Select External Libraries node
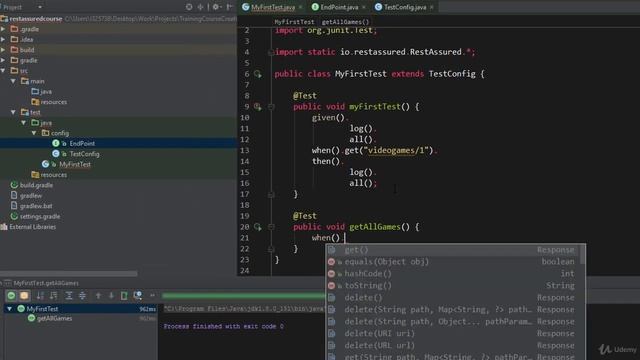Image resolution: width=640 pixels, height=360 pixels. 33,227
